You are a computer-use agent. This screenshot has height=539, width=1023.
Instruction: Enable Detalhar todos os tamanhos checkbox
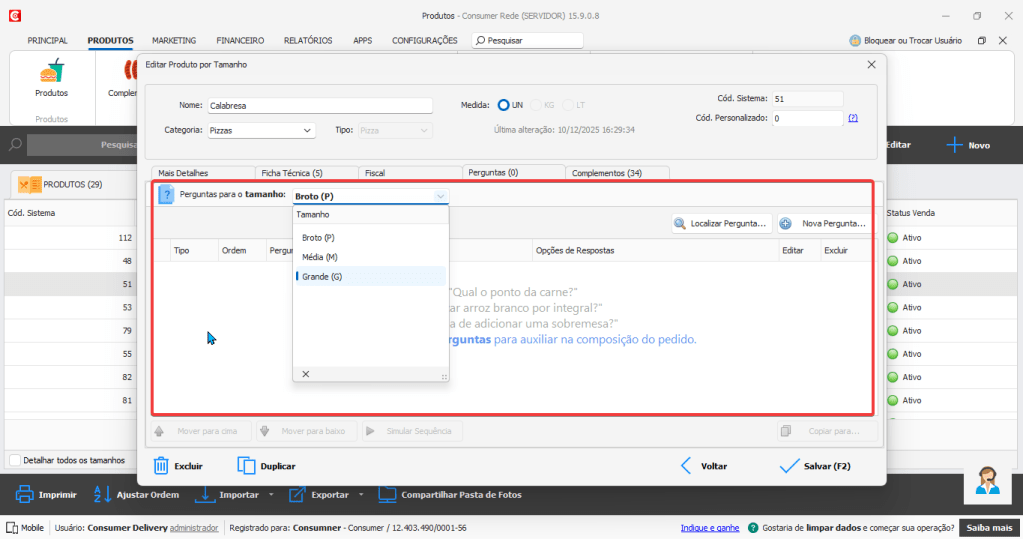(x=14, y=460)
